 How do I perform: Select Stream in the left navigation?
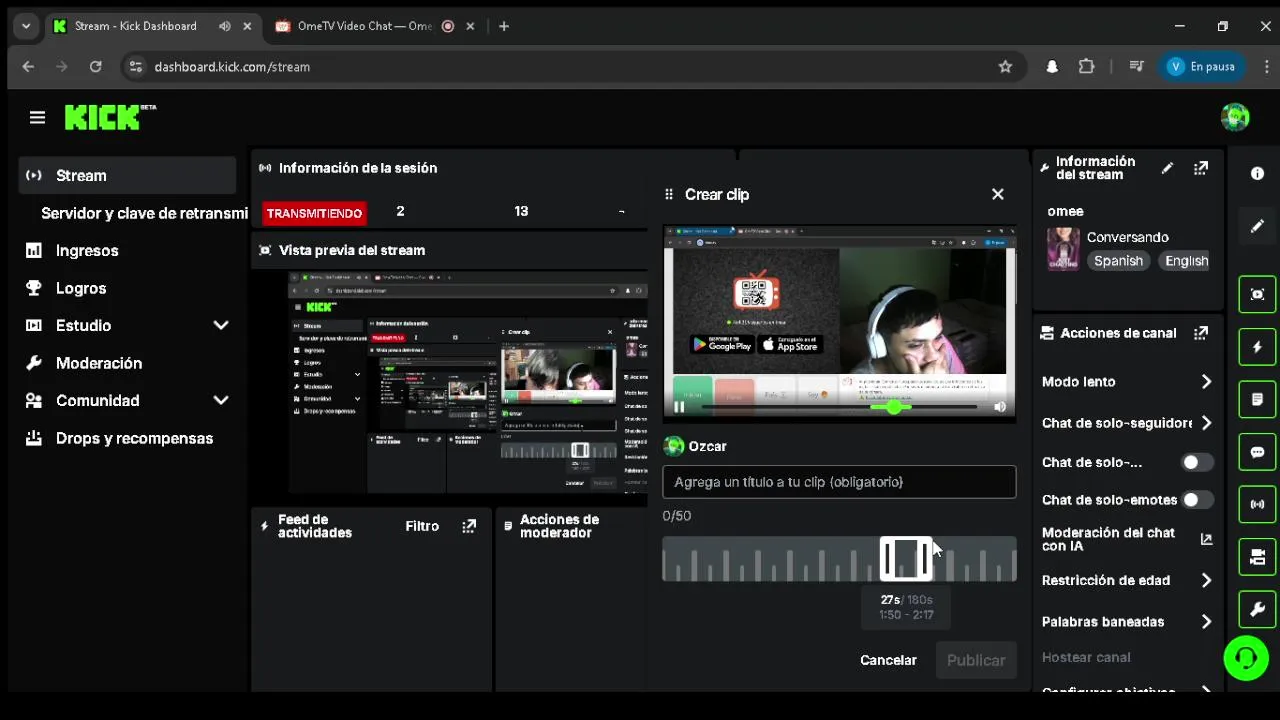tap(127, 175)
